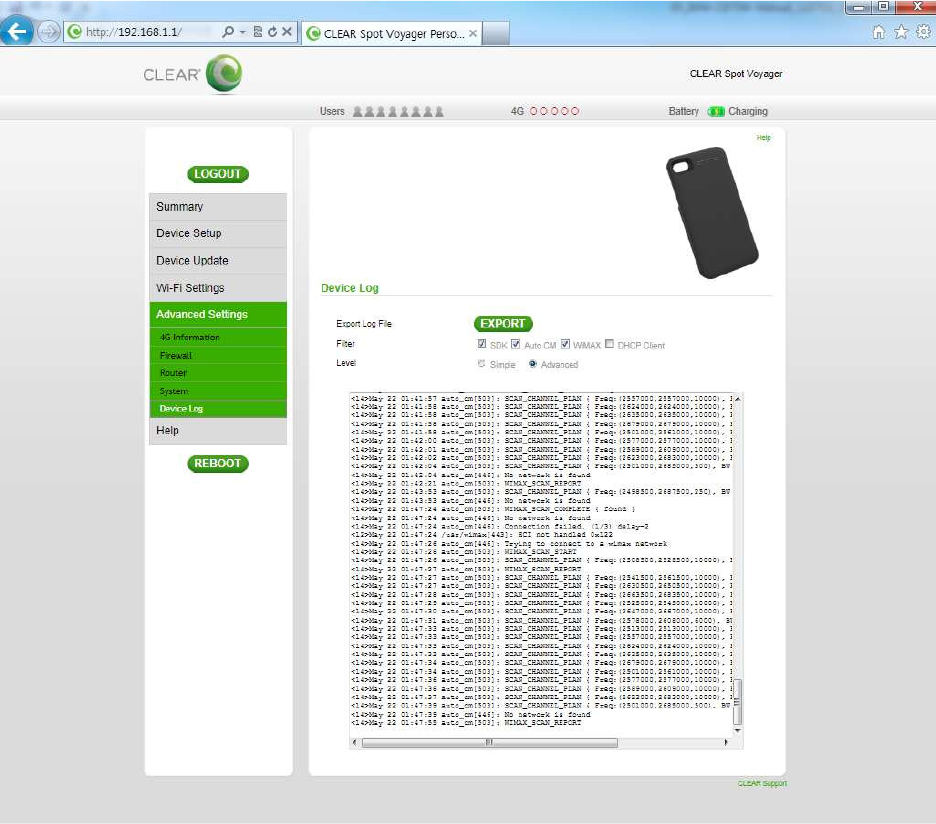Open the Router submenu item
The width and height of the screenshot is (936, 824).
pos(218,373)
